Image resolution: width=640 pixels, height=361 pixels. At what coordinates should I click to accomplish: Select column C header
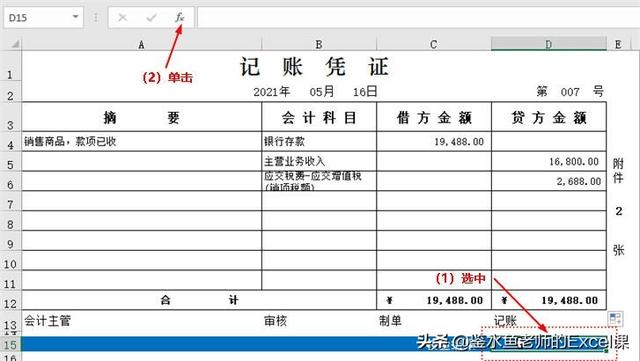click(x=433, y=44)
